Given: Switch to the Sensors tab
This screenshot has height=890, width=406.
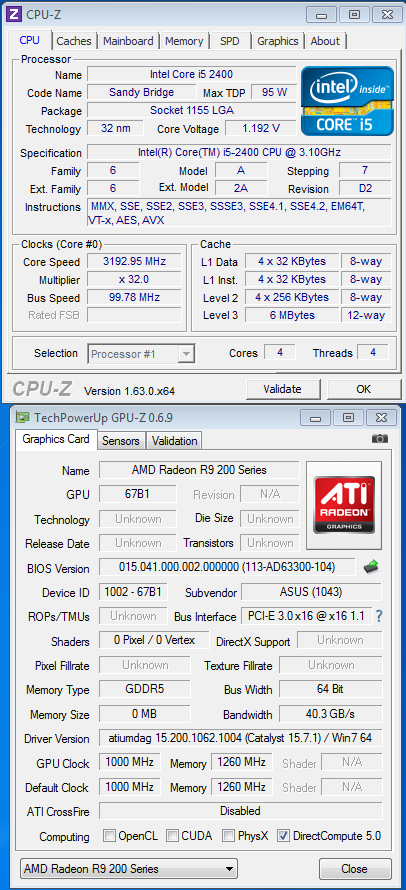Looking at the screenshot, I should pos(121,441).
